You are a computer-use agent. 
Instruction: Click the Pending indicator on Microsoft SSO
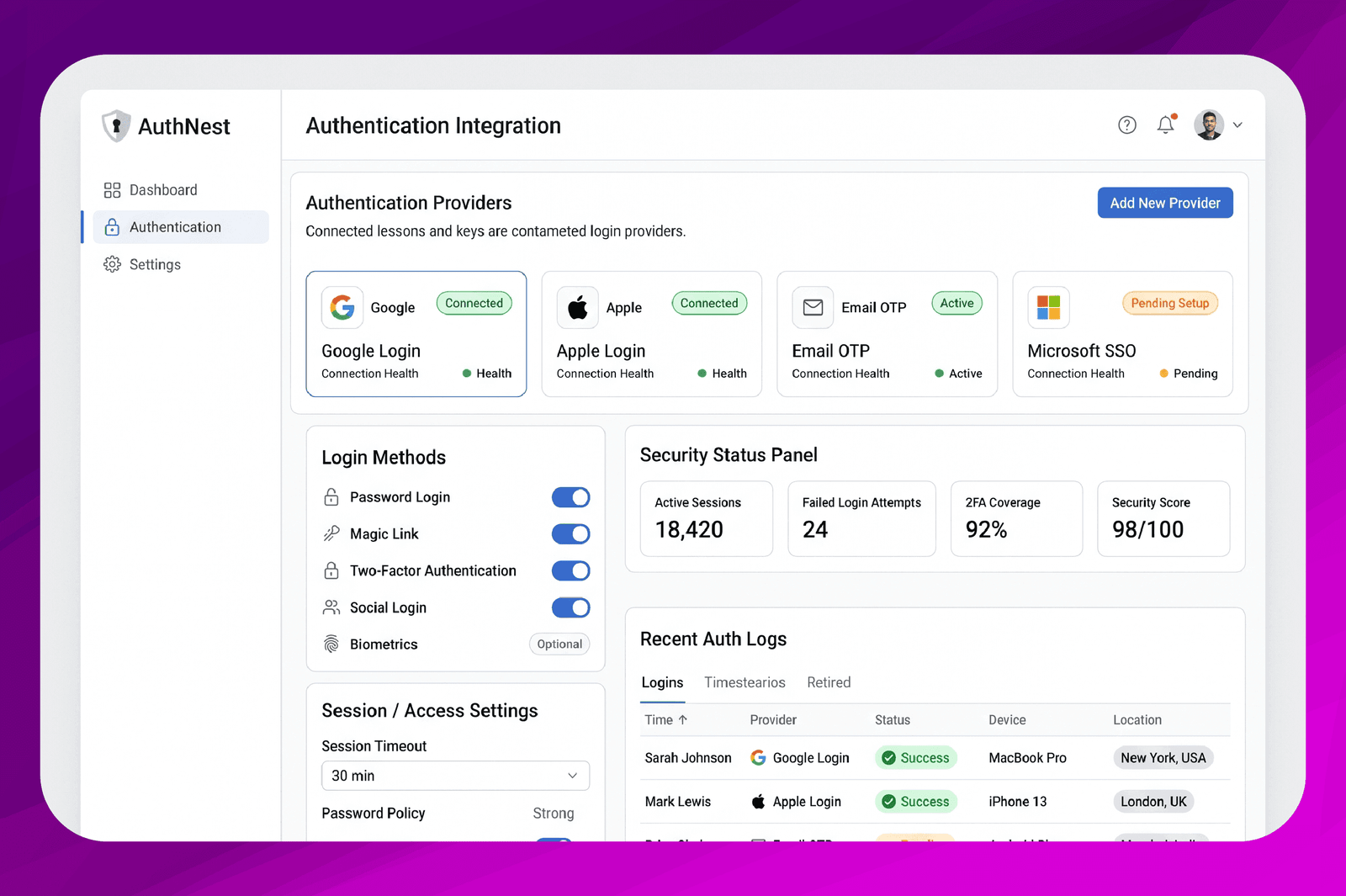(x=1188, y=374)
